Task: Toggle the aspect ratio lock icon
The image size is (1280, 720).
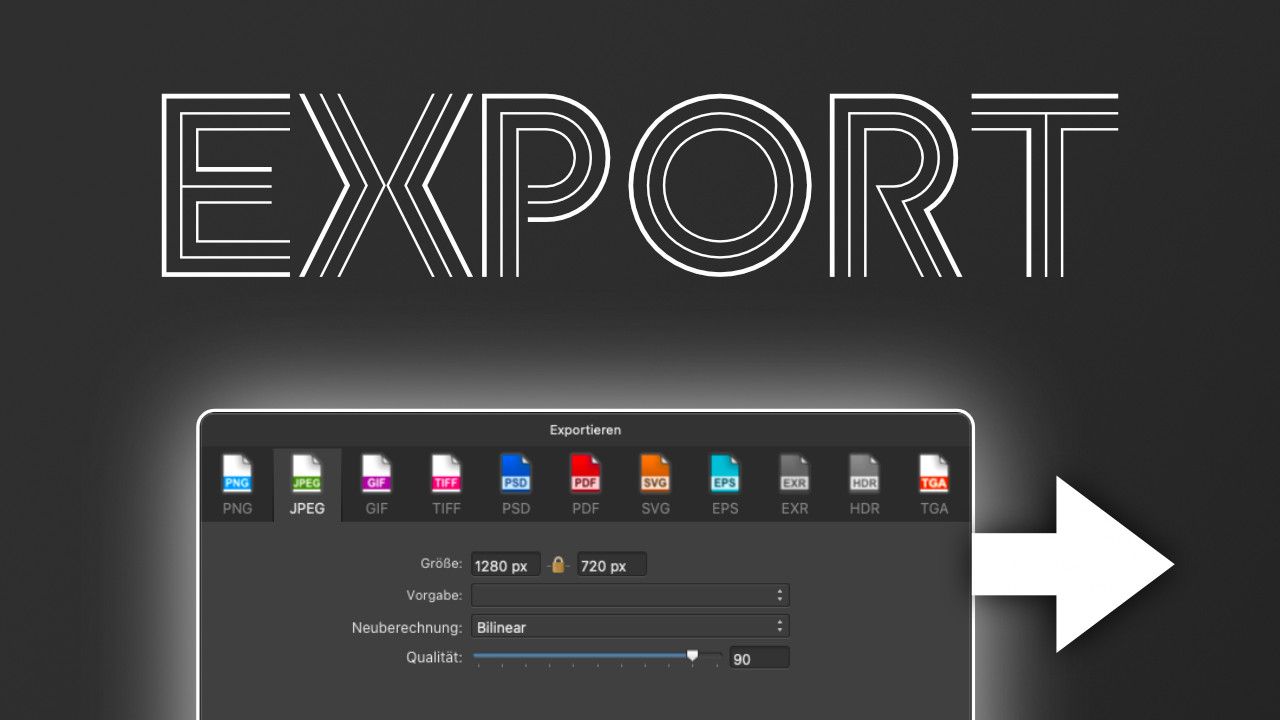Action: (x=559, y=565)
